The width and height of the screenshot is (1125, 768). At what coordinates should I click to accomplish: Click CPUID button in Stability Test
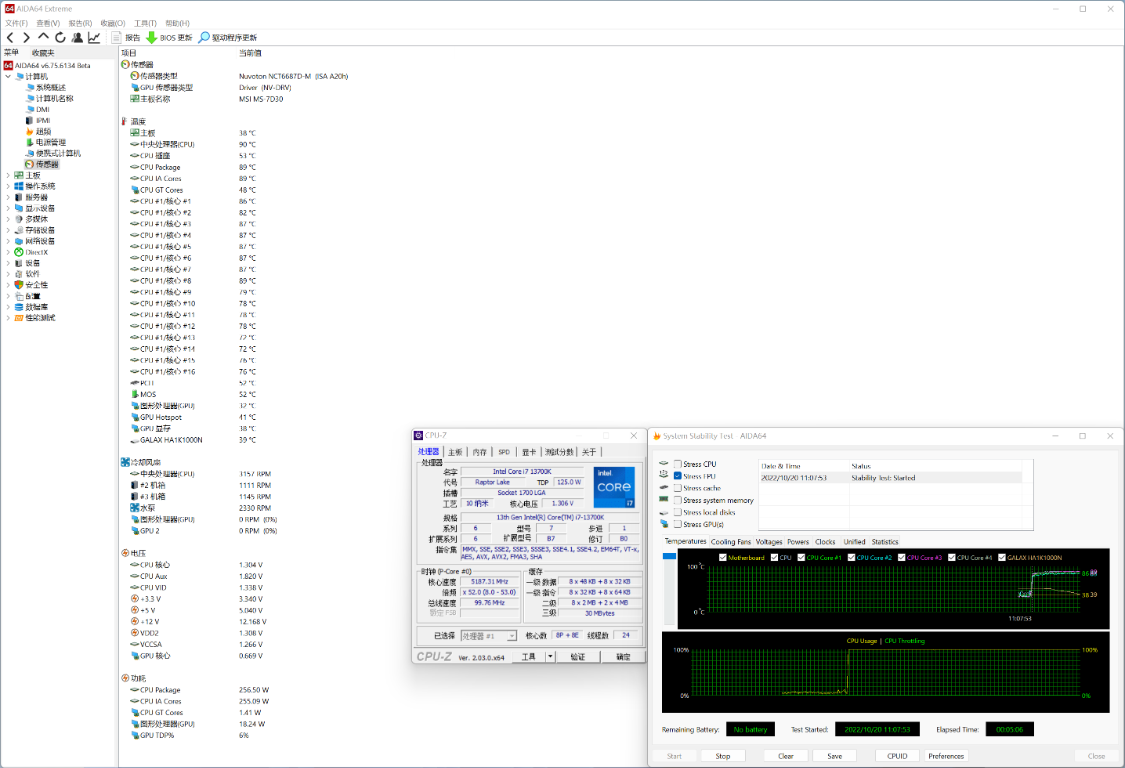pos(897,756)
